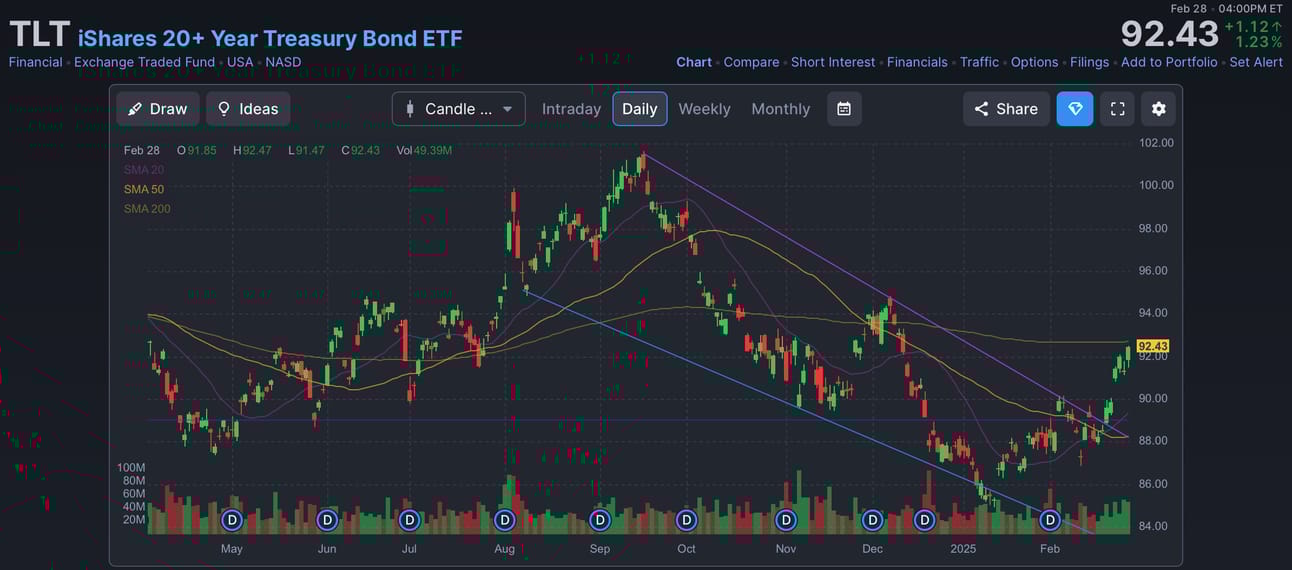Viewport: 1292px width, 570px height.
Task: Click the dividend marker near Dec
Action: 873,520
